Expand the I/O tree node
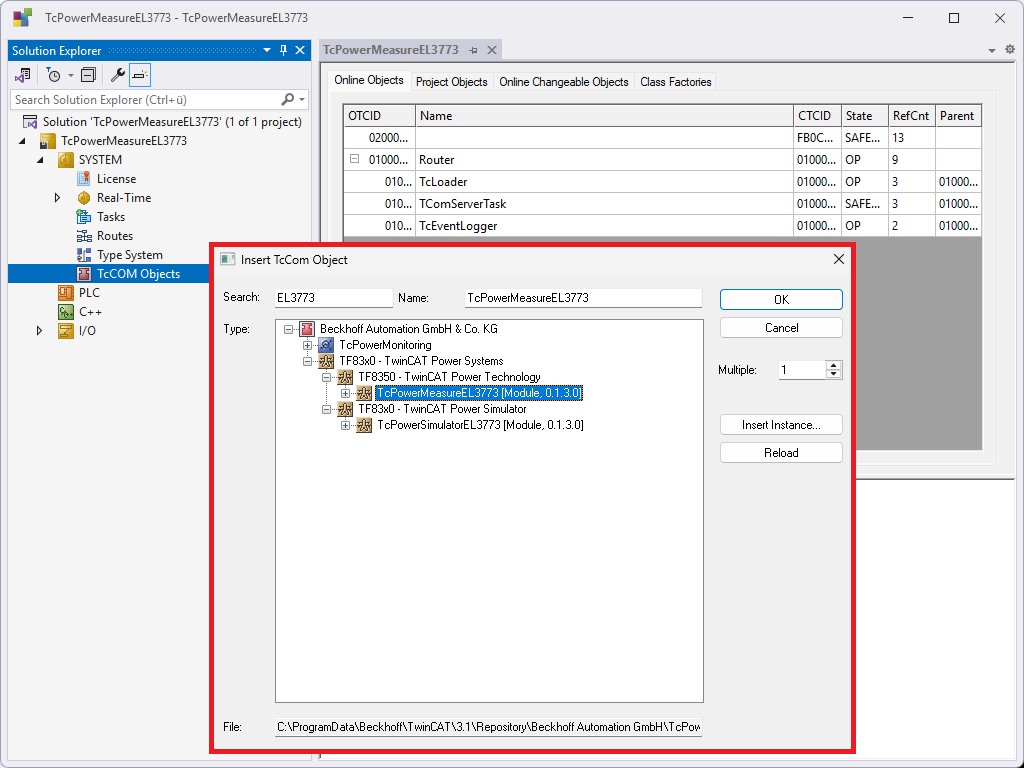 [39, 330]
